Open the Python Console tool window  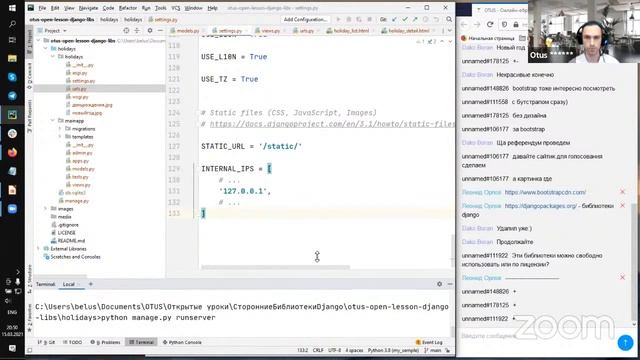[182, 342]
